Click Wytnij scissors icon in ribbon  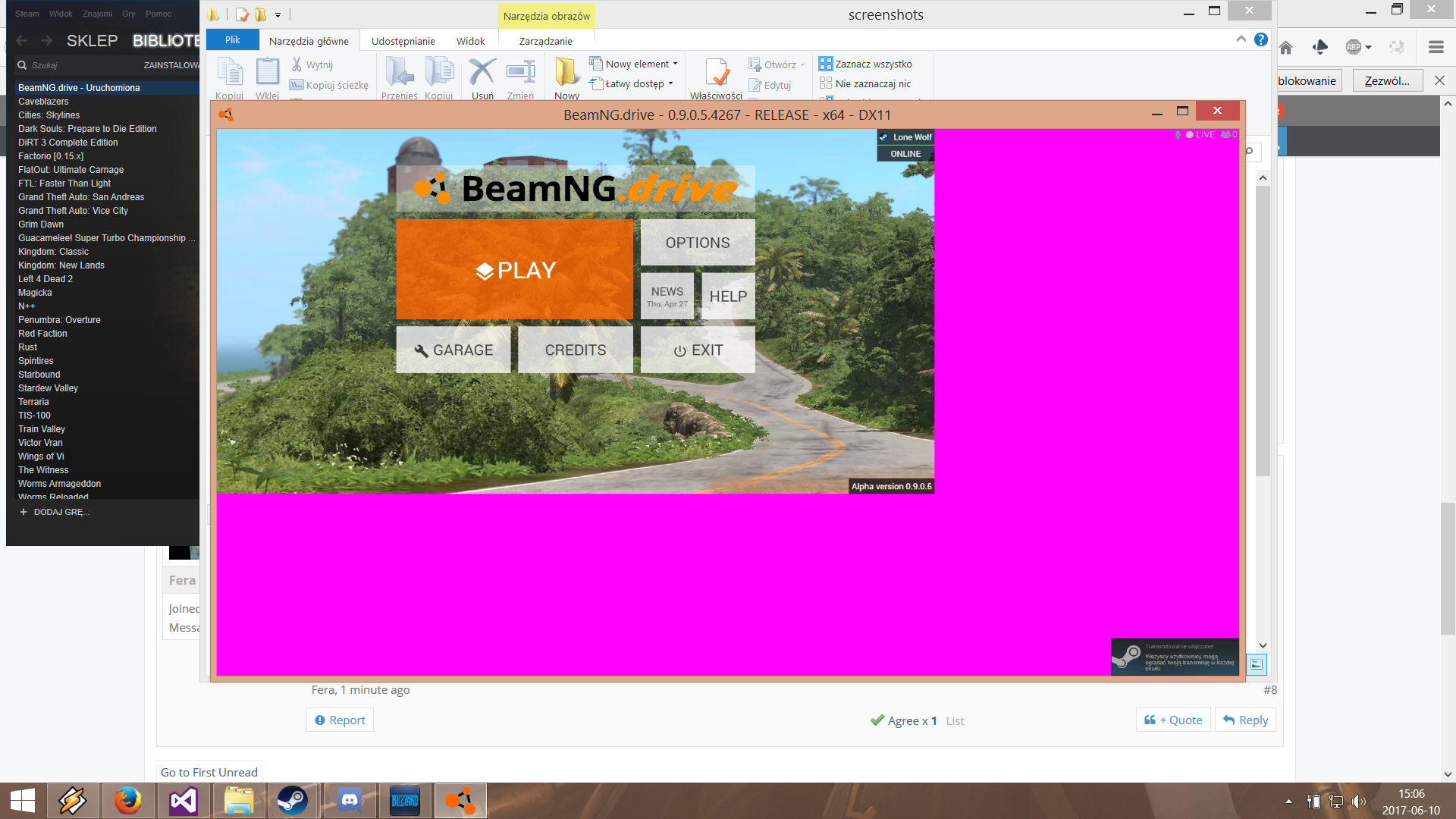(312, 64)
